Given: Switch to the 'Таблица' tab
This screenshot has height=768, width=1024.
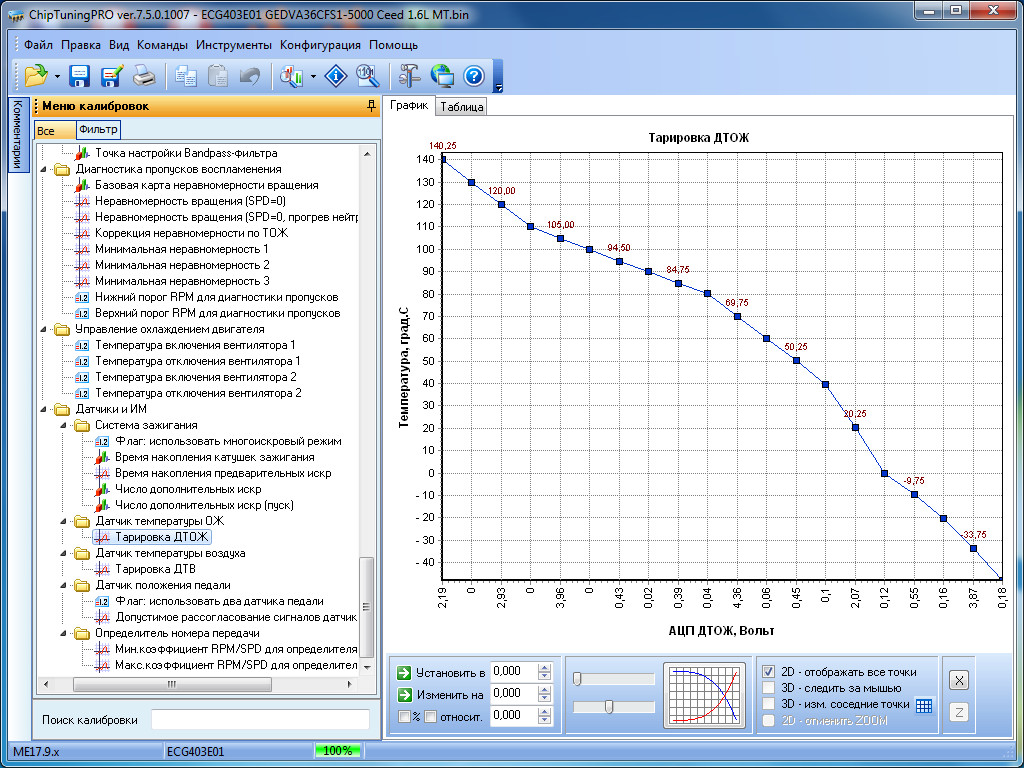Looking at the screenshot, I should tap(462, 107).
